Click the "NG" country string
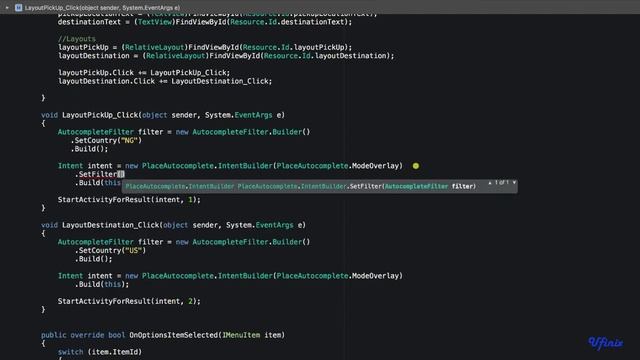Screen dimensions: 640x360 (x=129, y=140)
